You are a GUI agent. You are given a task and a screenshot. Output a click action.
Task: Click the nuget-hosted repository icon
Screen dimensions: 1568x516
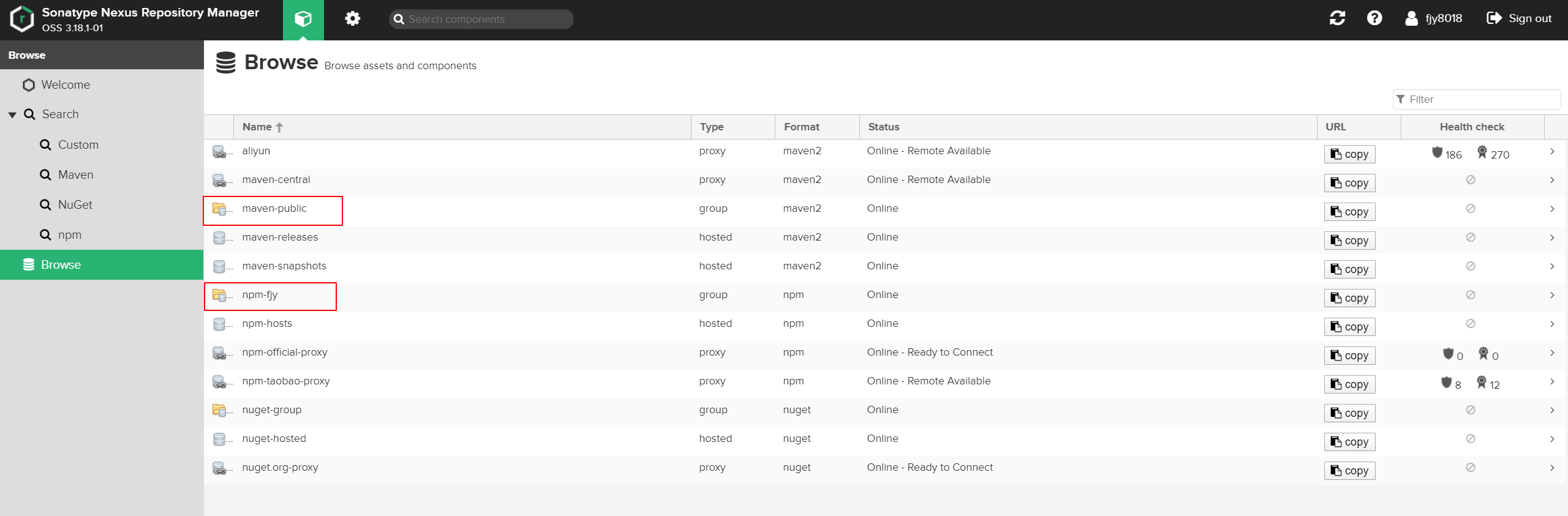pyautogui.click(x=219, y=439)
